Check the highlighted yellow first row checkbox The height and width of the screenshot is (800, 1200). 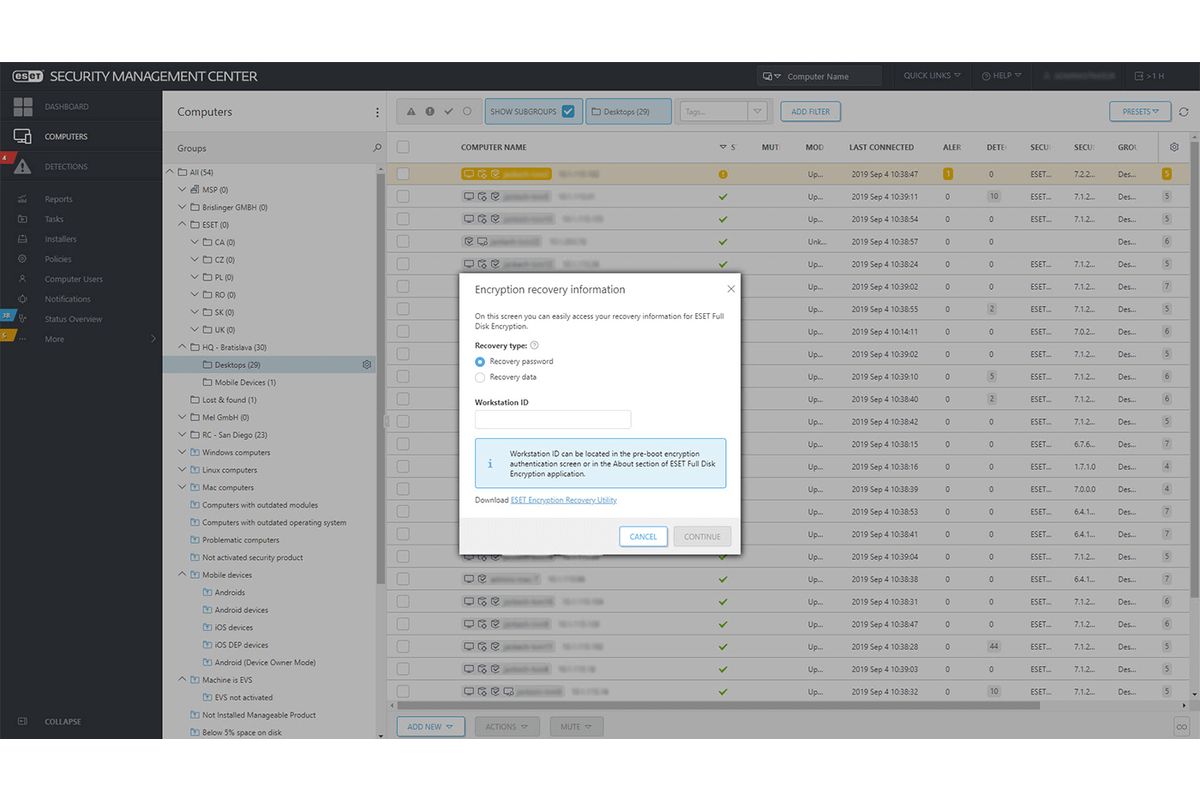point(403,174)
